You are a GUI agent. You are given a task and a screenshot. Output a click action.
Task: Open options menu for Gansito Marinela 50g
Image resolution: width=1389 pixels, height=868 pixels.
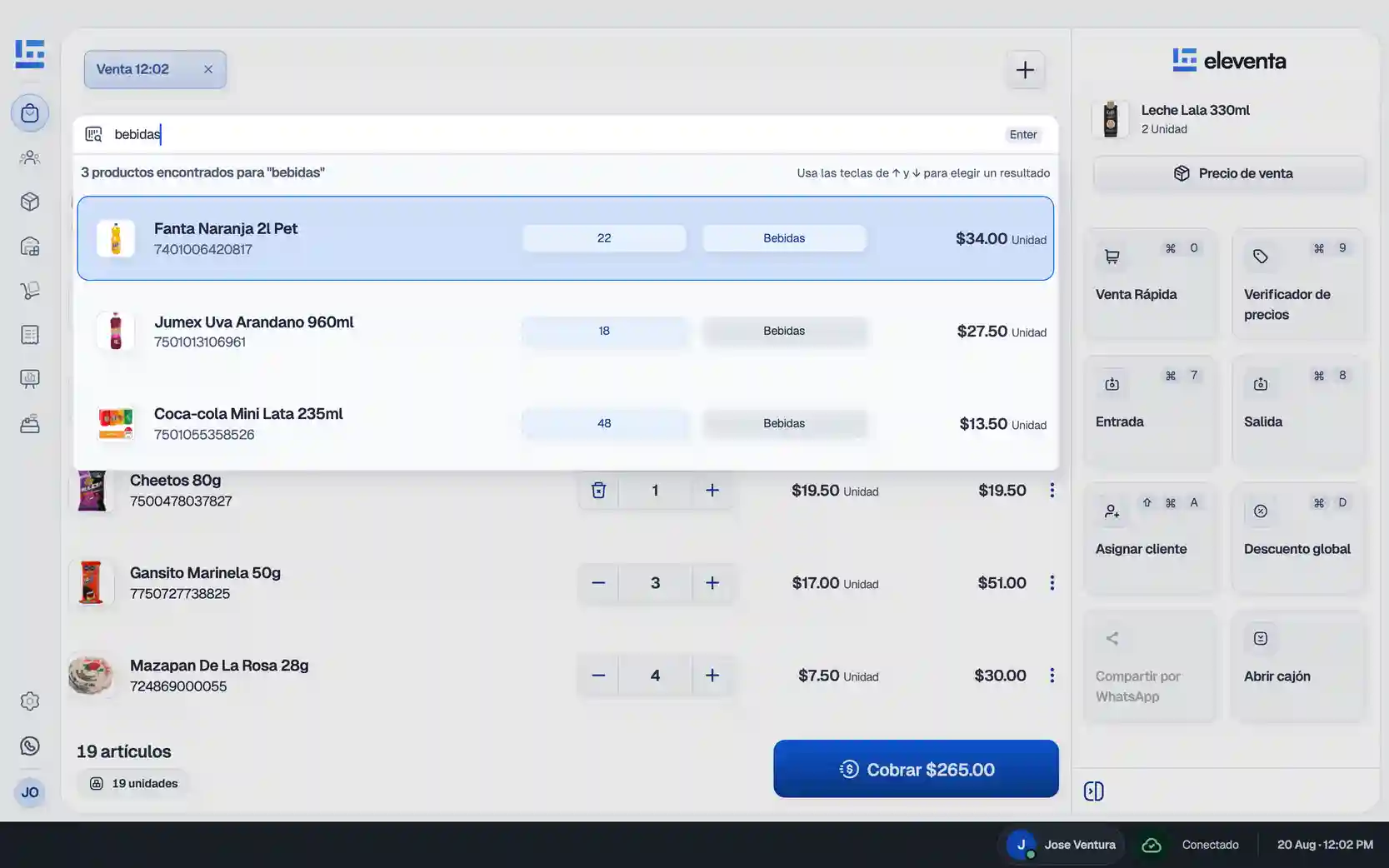1052,583
